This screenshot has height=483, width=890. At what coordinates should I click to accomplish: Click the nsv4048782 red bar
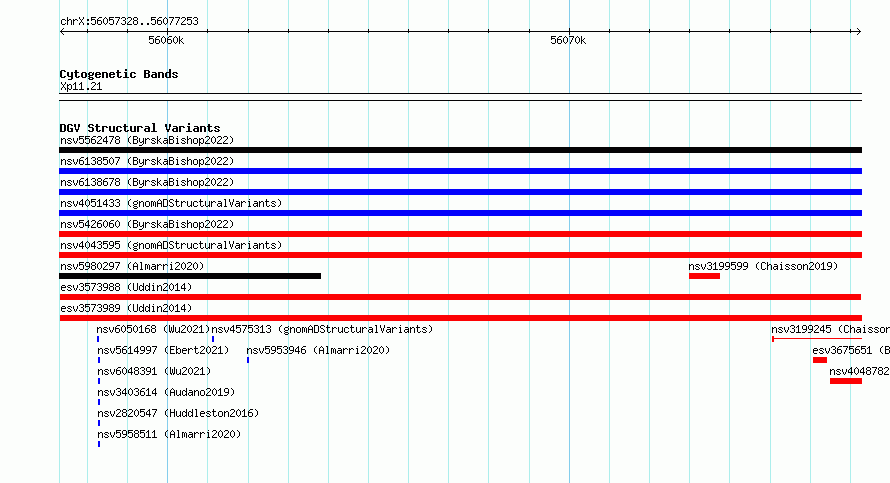tap(846, 381)
